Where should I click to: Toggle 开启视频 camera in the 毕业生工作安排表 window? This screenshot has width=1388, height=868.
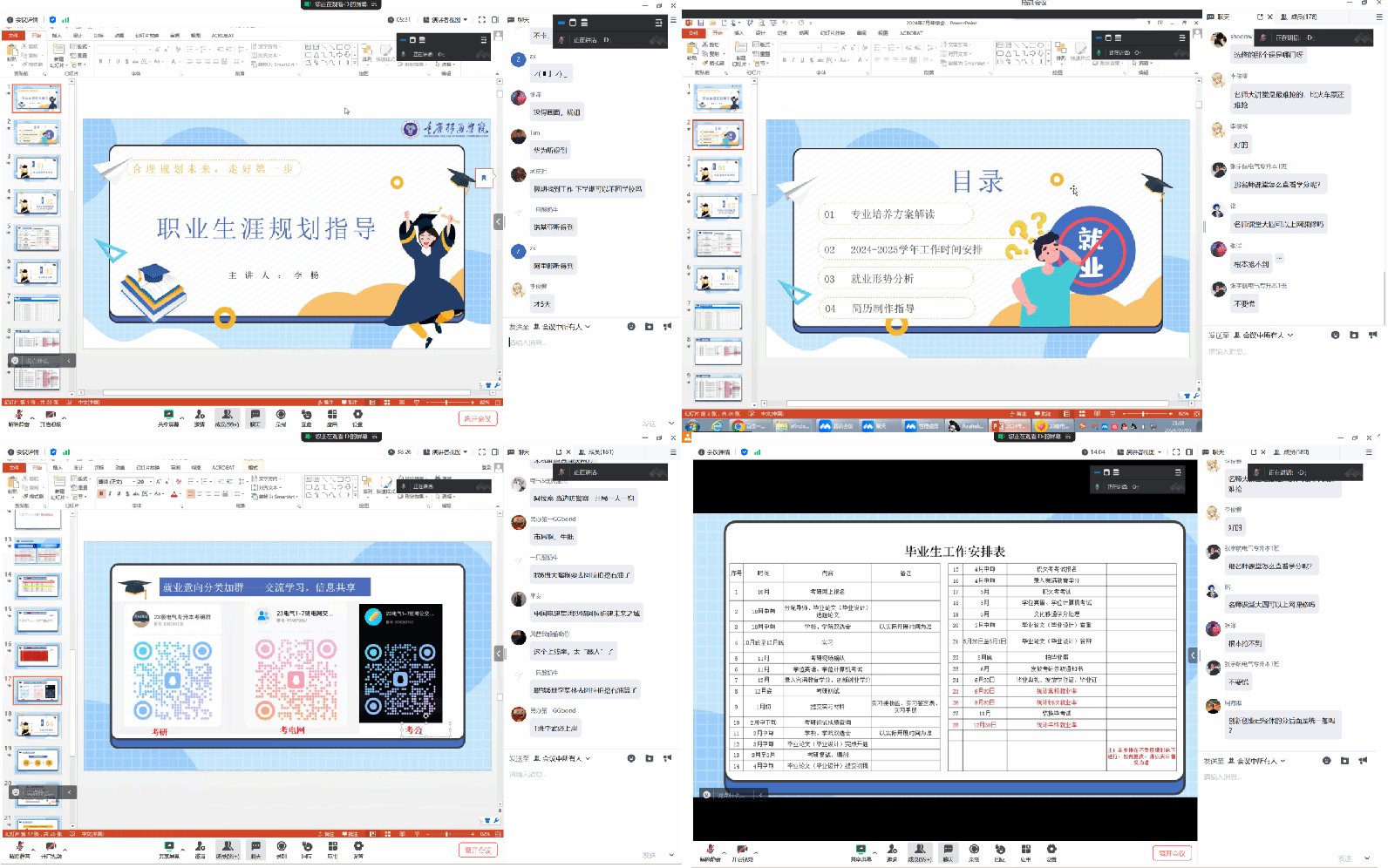tap(742, 850)
